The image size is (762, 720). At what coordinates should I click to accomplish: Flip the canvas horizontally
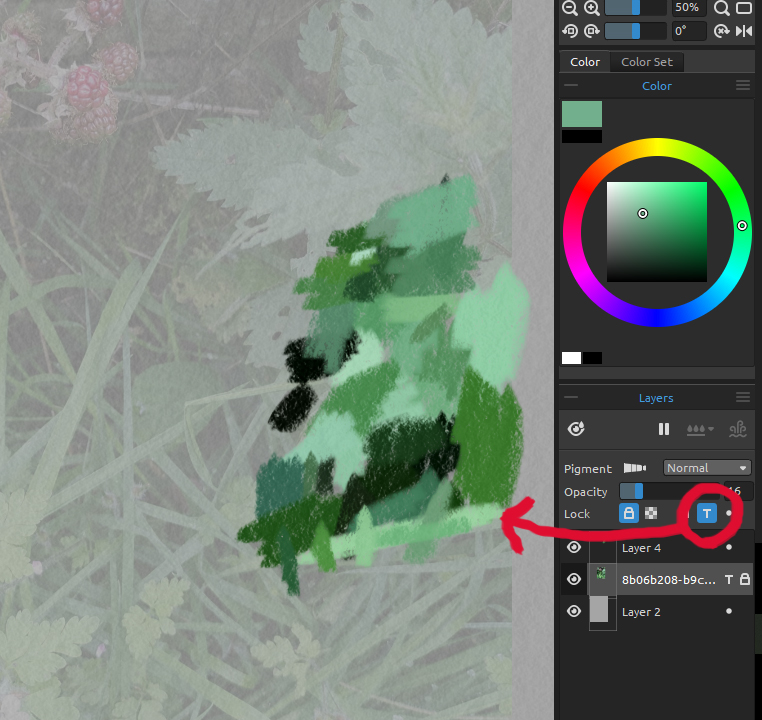(x=744, y=31)
